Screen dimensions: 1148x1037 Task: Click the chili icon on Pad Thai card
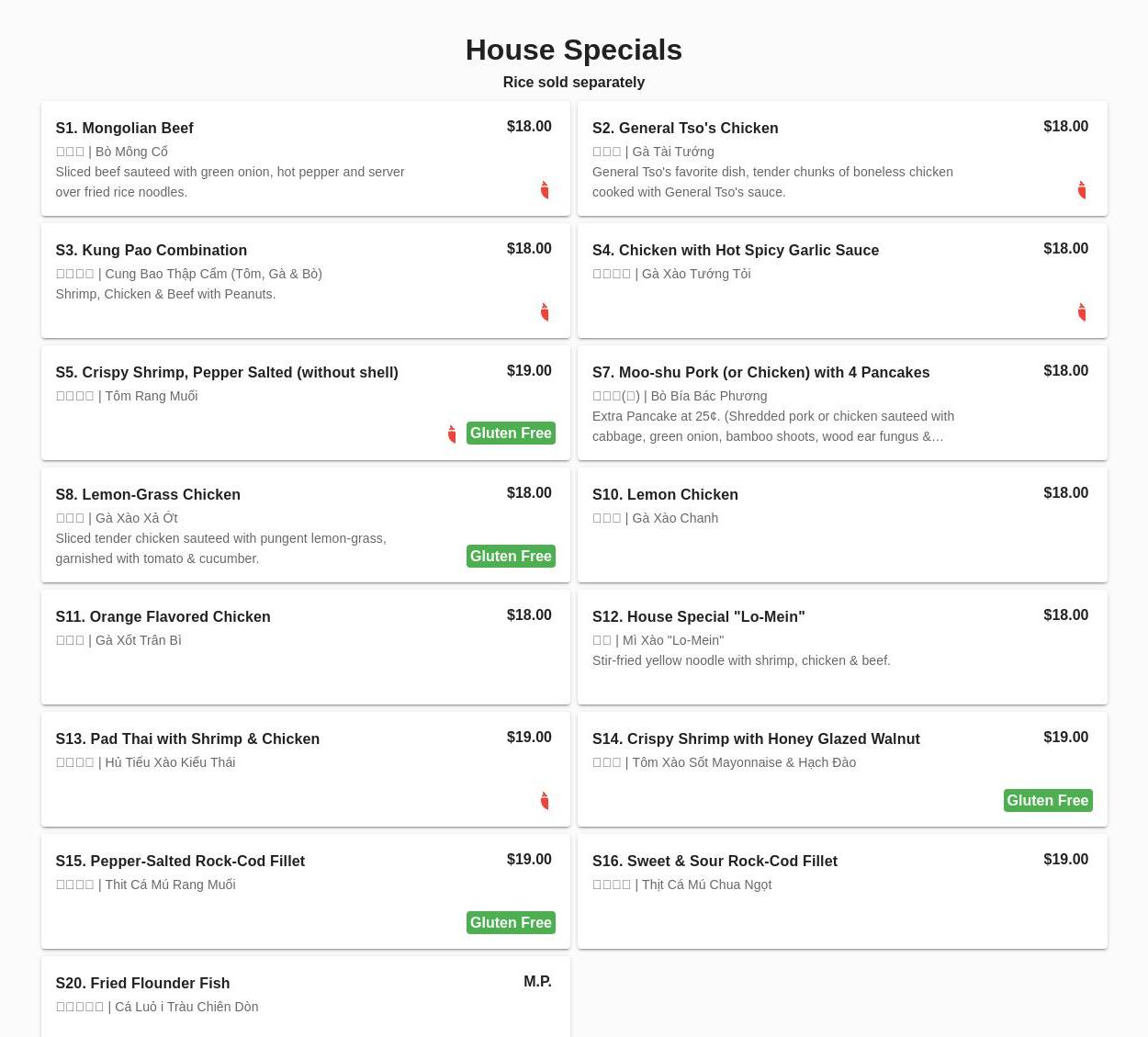click(x=545, y=801)
